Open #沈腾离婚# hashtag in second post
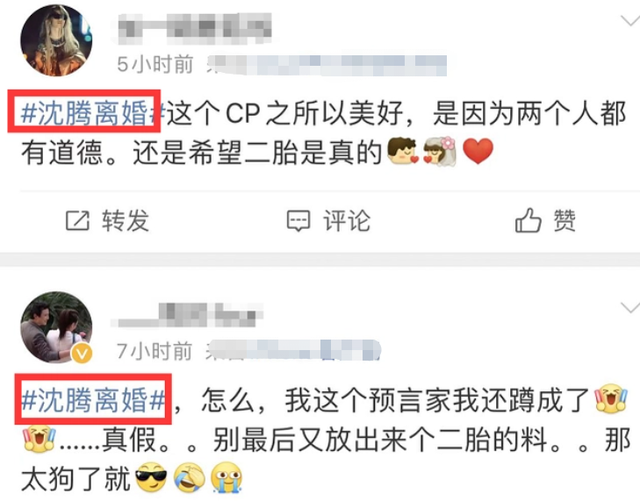The image size is (640, 501). click(x=93, y=400)
